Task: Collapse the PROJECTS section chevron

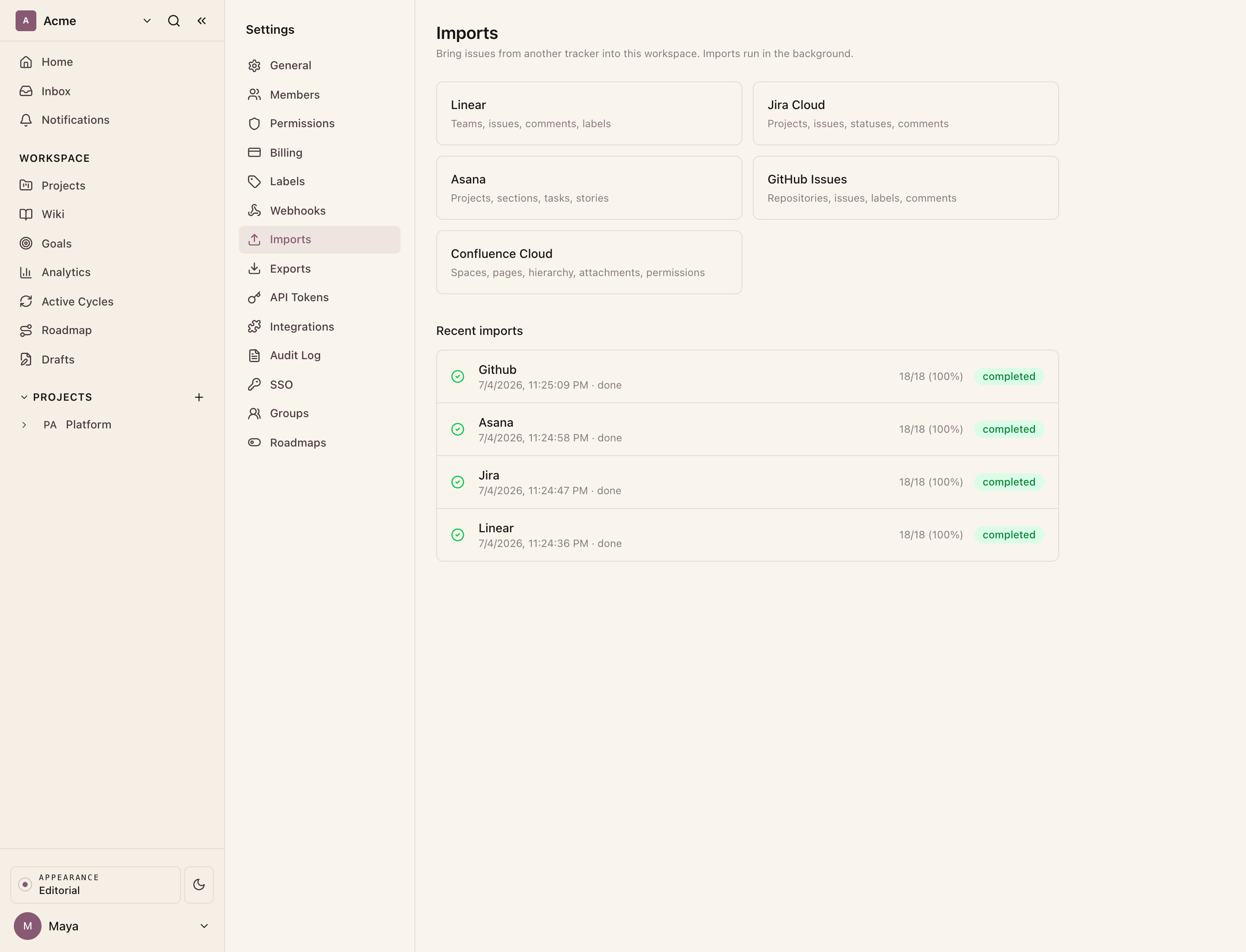Action: (x=24, y=397)
